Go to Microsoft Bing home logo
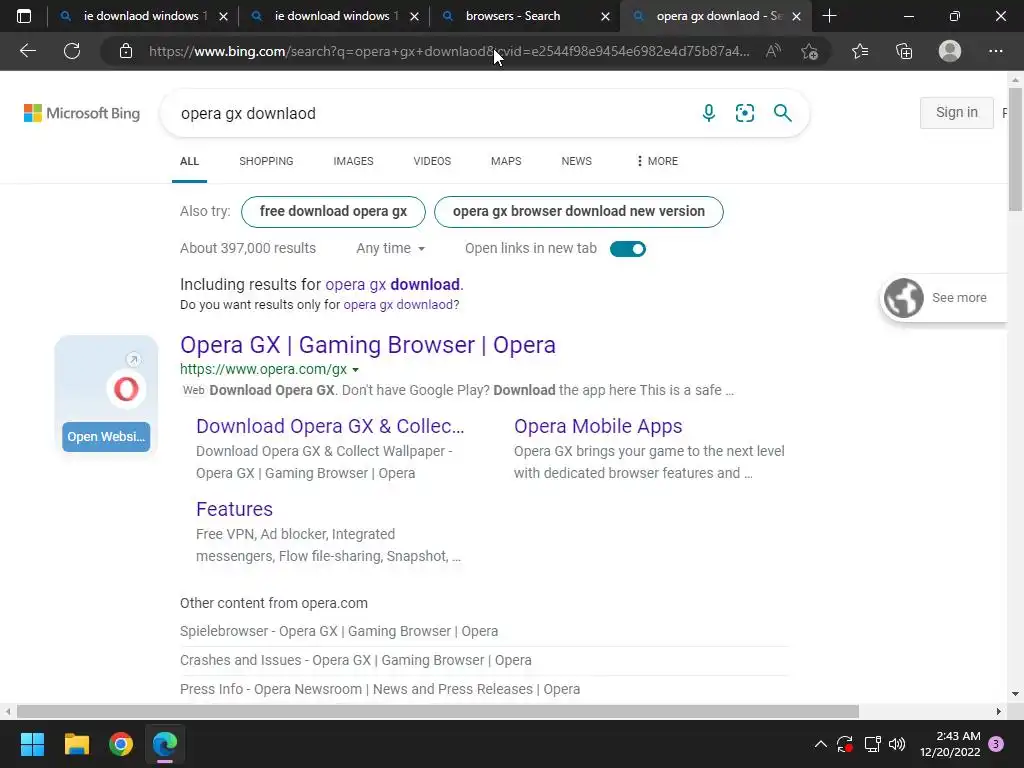1024x768 pixels. click(82, 113)
